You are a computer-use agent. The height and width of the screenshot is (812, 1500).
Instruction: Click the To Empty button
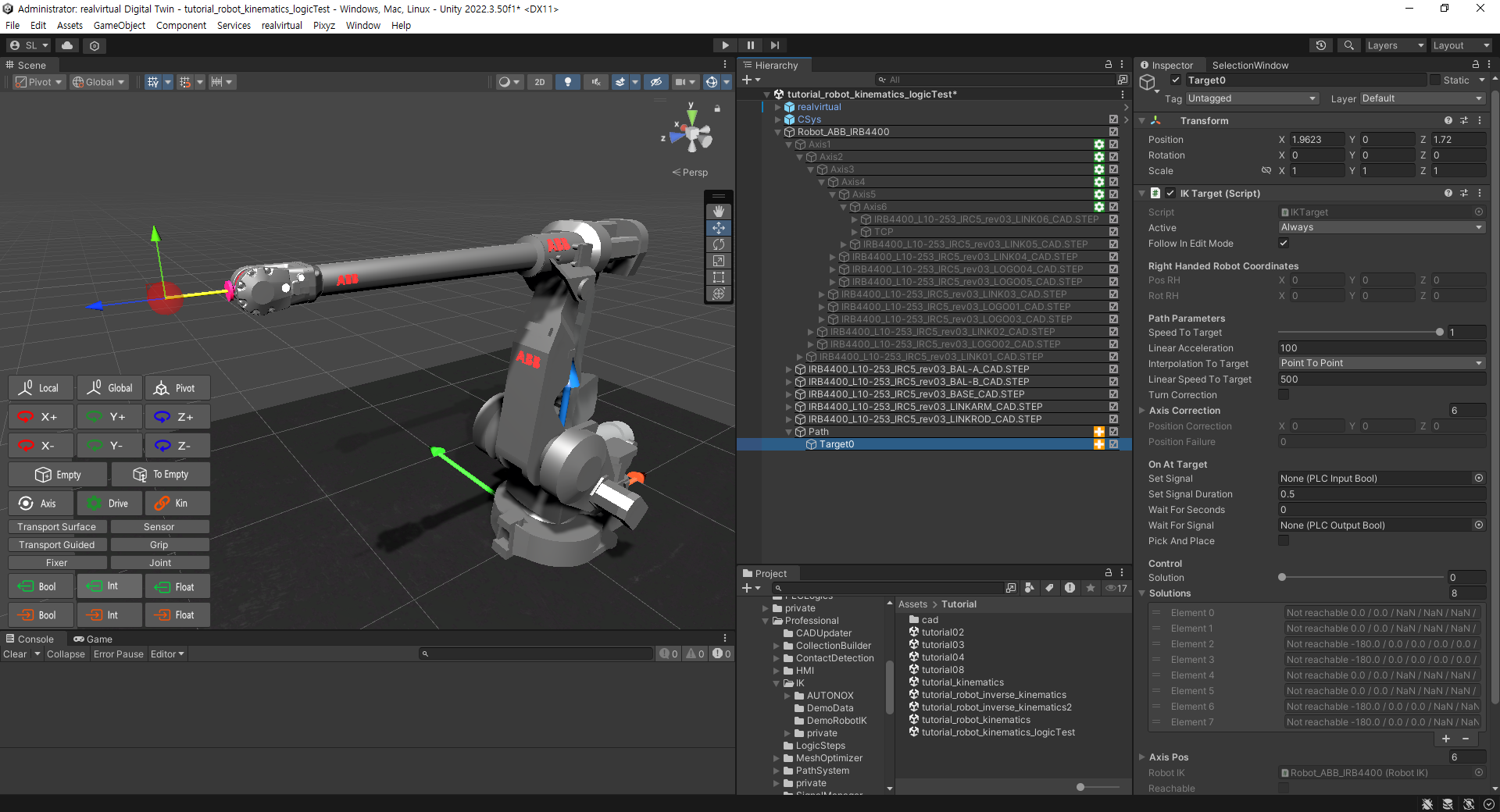160,475
